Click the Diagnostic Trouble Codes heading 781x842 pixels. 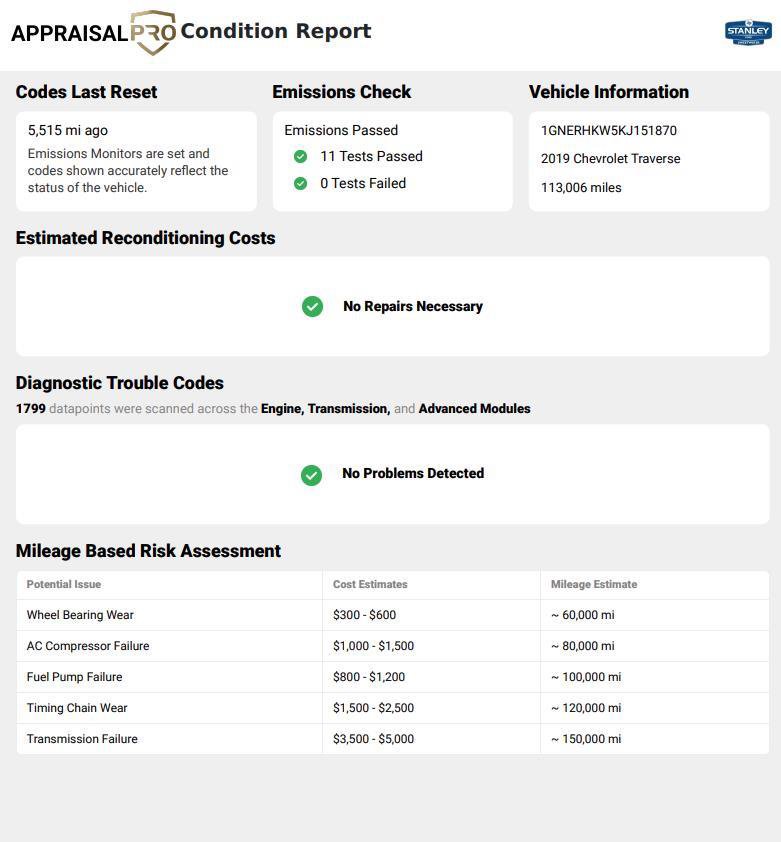[x=120, y=383]
